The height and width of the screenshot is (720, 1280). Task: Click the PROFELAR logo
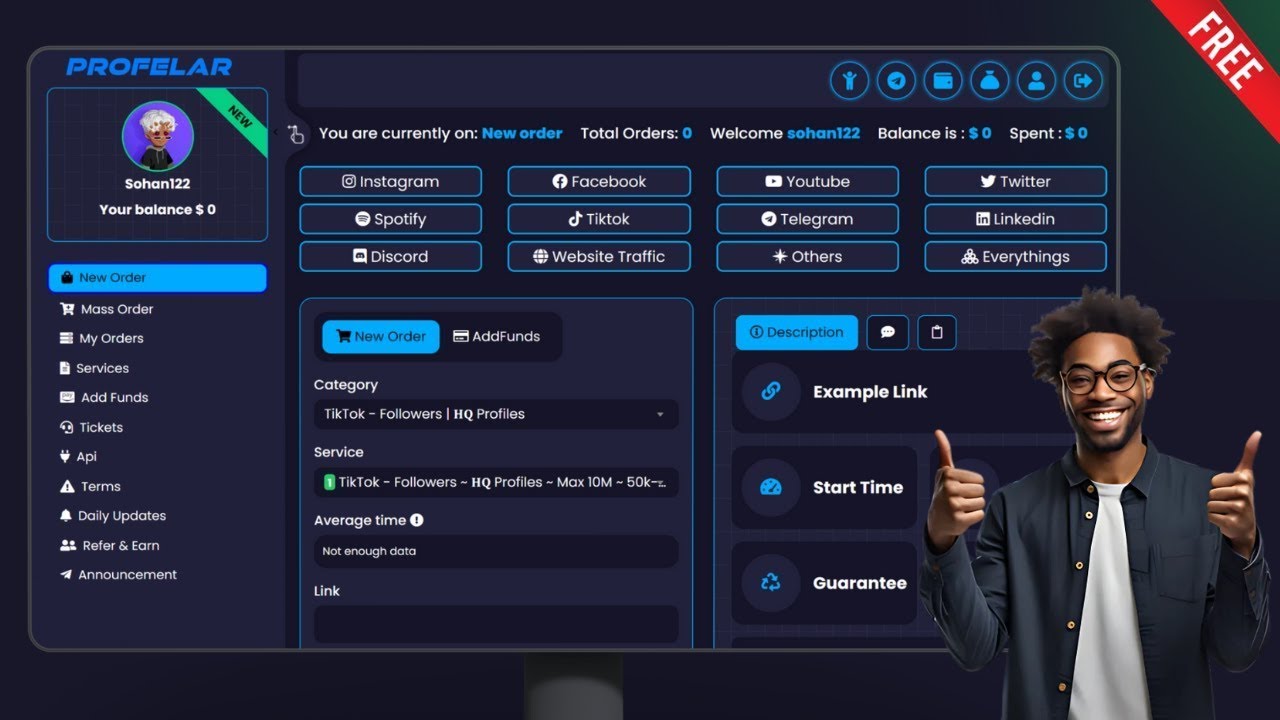tap(149, 67)
